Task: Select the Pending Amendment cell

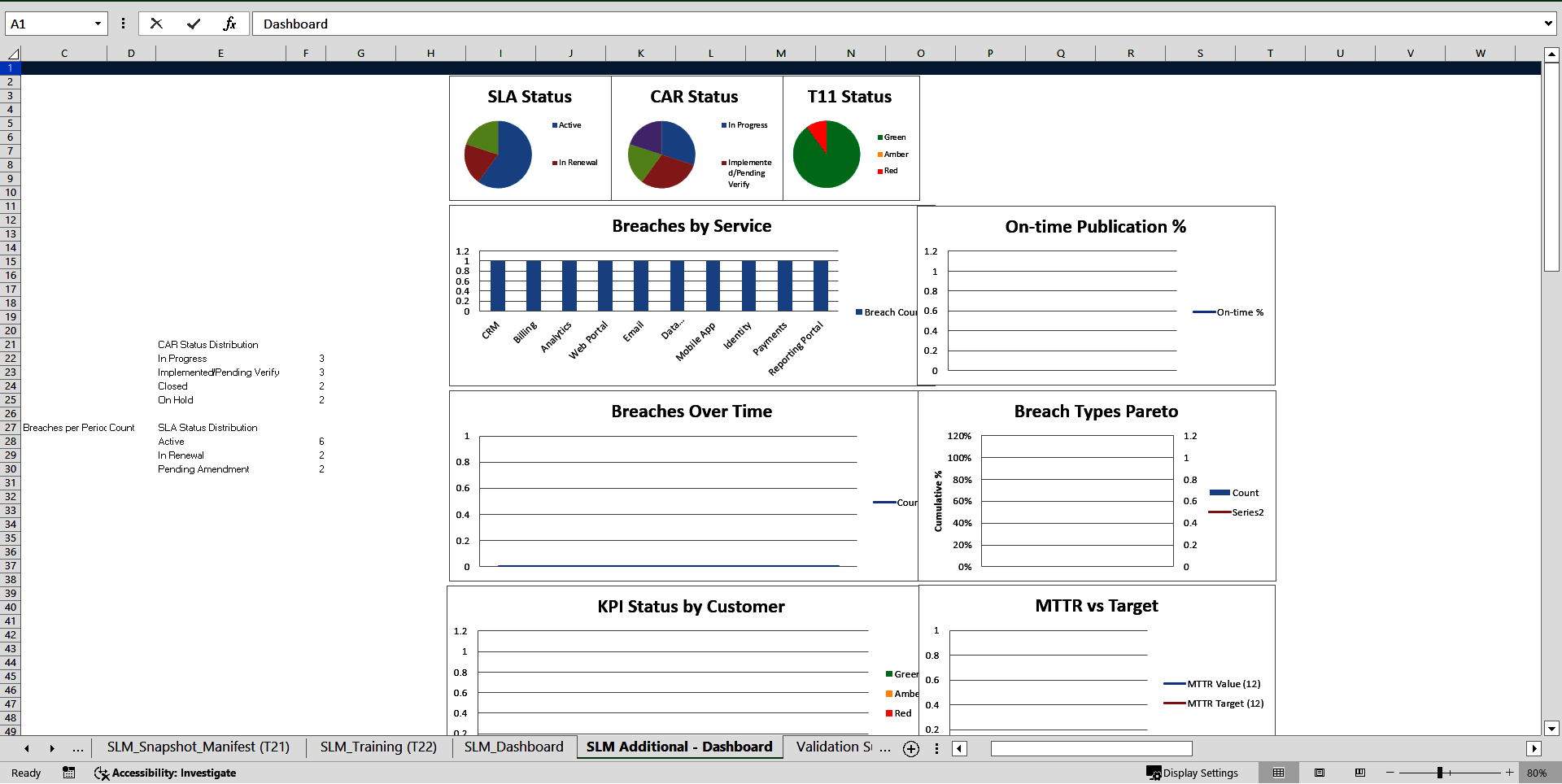Action: coord(220,469)
